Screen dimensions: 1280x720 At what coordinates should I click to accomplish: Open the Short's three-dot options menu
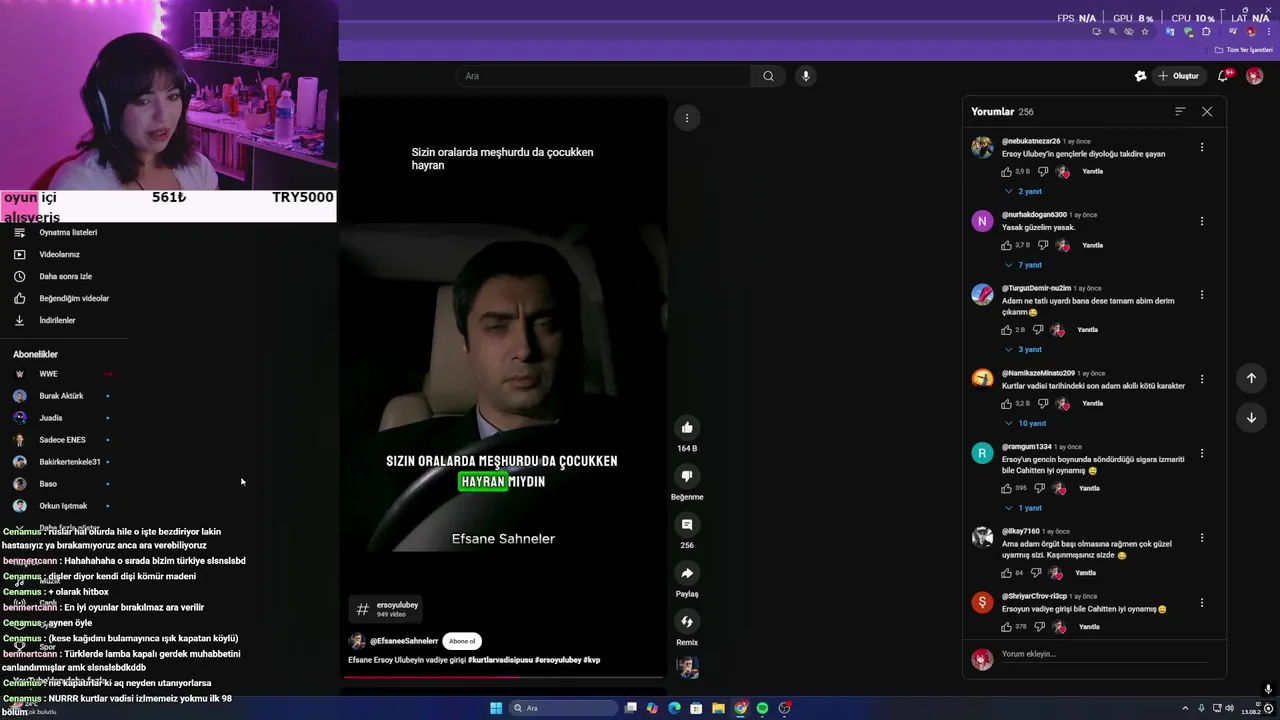tap(687, 118)
